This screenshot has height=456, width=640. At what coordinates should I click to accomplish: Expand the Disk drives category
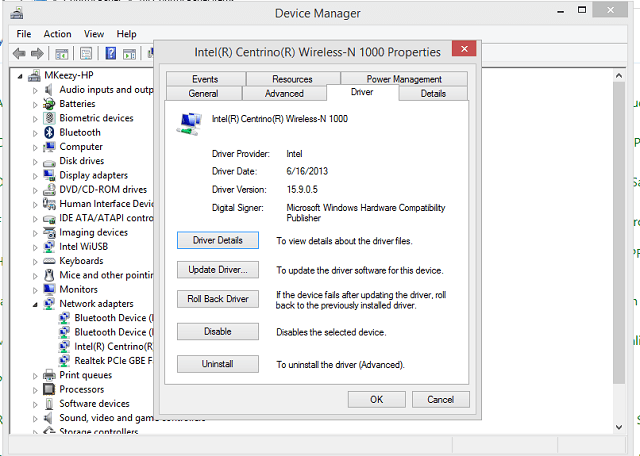coord(35,161)
